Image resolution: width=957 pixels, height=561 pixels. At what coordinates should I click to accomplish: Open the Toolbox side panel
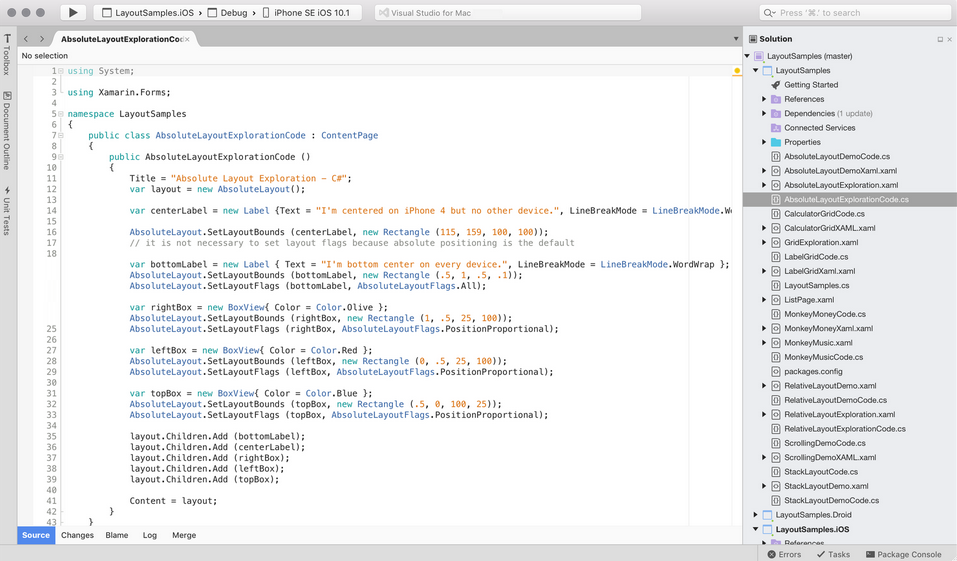7,55
